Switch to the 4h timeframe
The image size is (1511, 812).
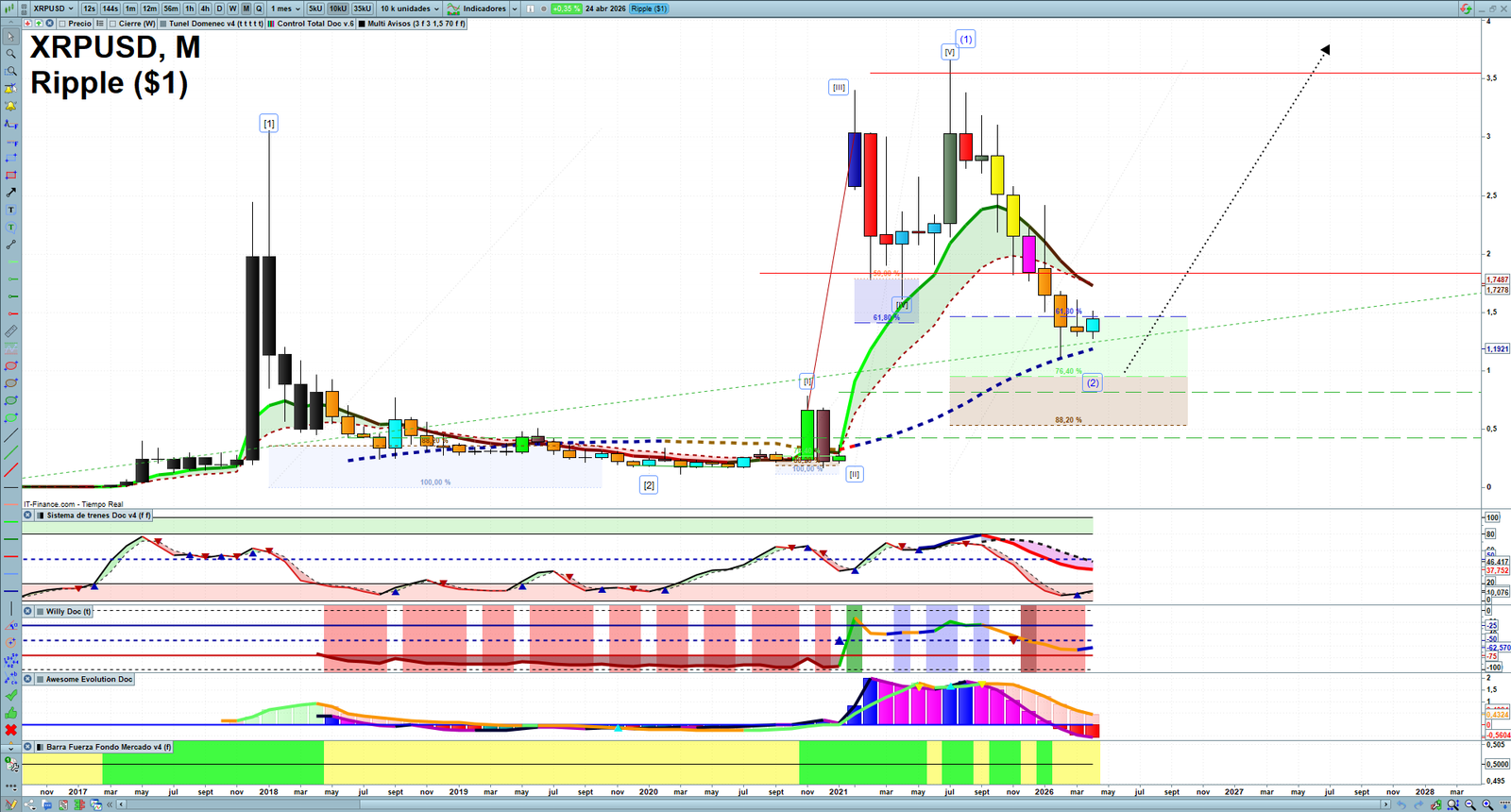click(205, 8)
